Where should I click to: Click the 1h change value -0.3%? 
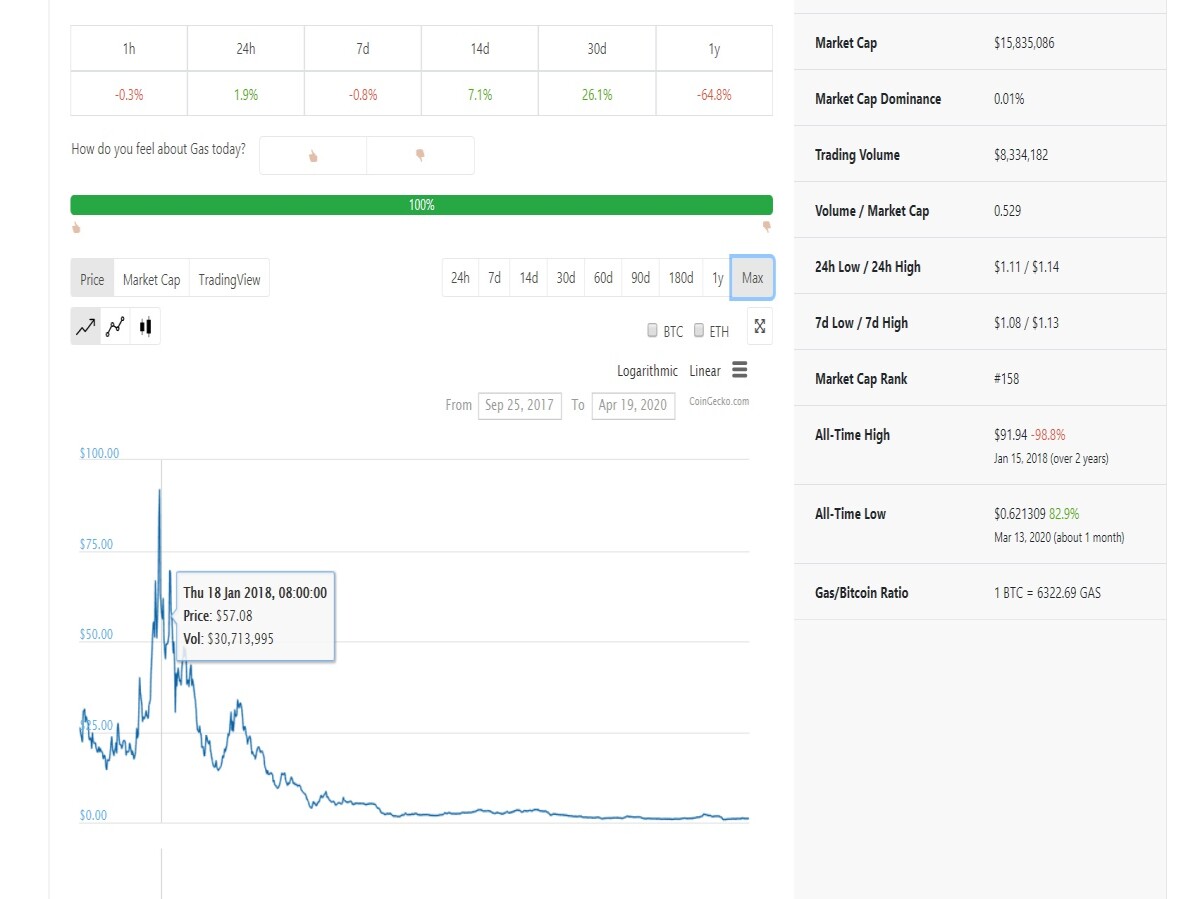(129, 95)
